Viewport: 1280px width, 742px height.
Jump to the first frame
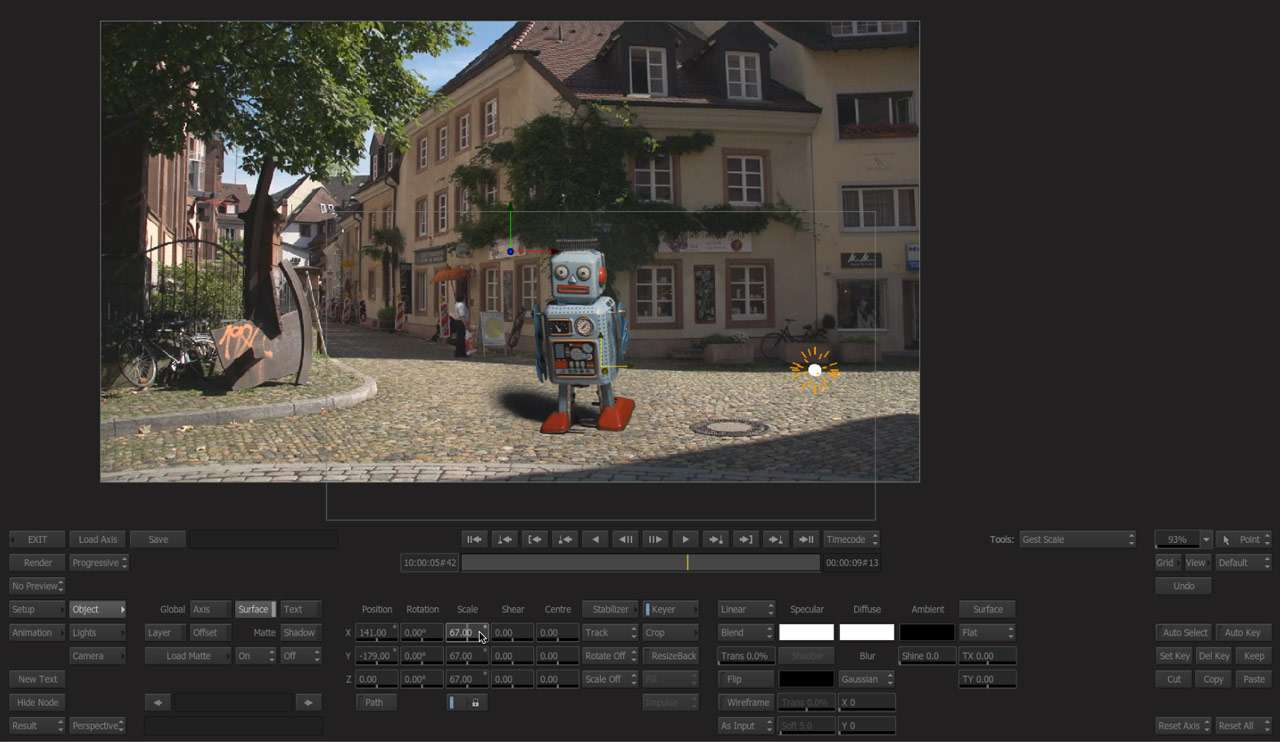[x=475, y=539]
